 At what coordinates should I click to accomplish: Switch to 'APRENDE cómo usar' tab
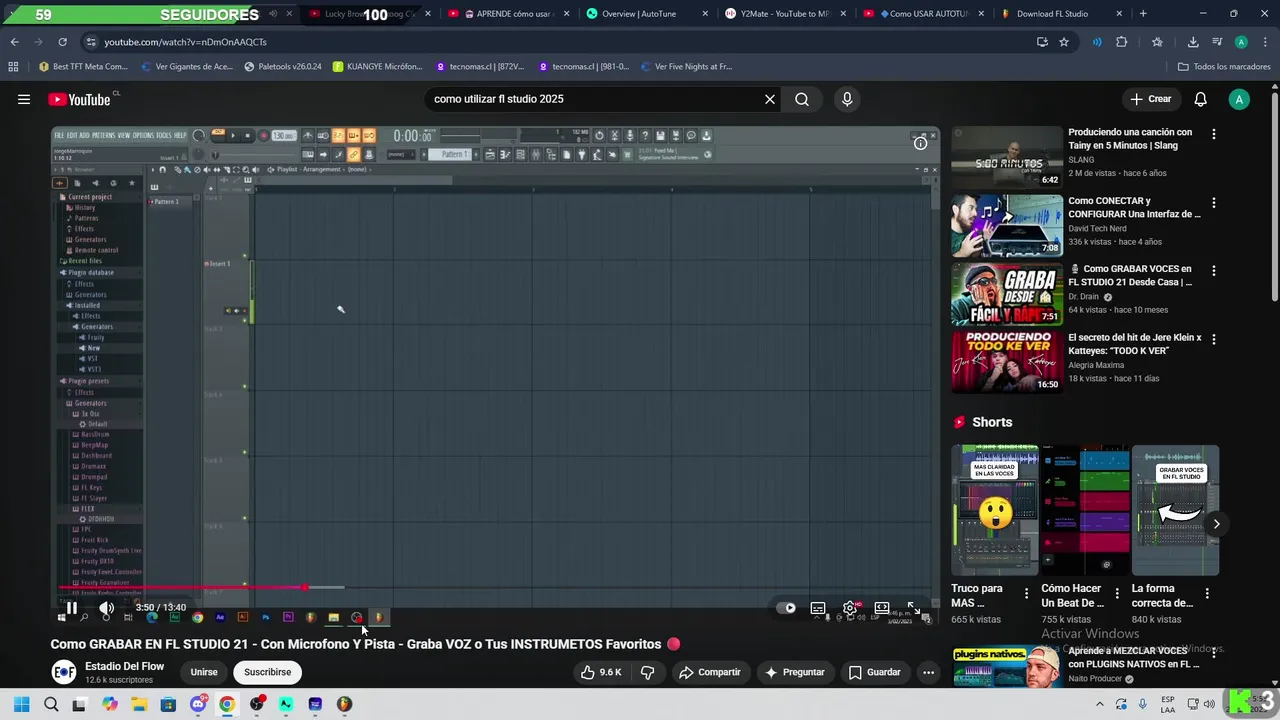506,14
